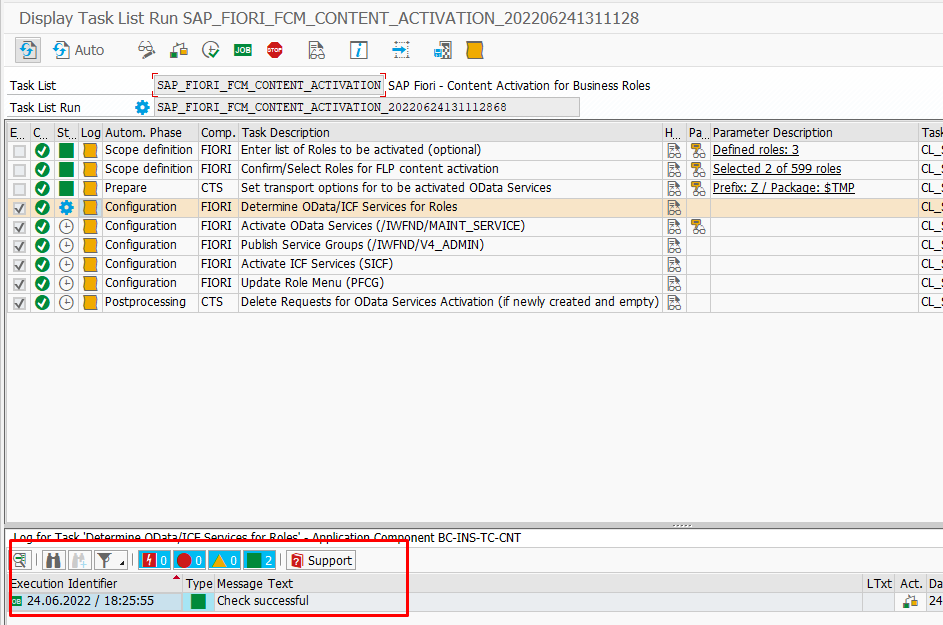Click green check icon on 'Publish Service Groups' row
Viewport: 943px width, 625px height.
click(42, 245)
